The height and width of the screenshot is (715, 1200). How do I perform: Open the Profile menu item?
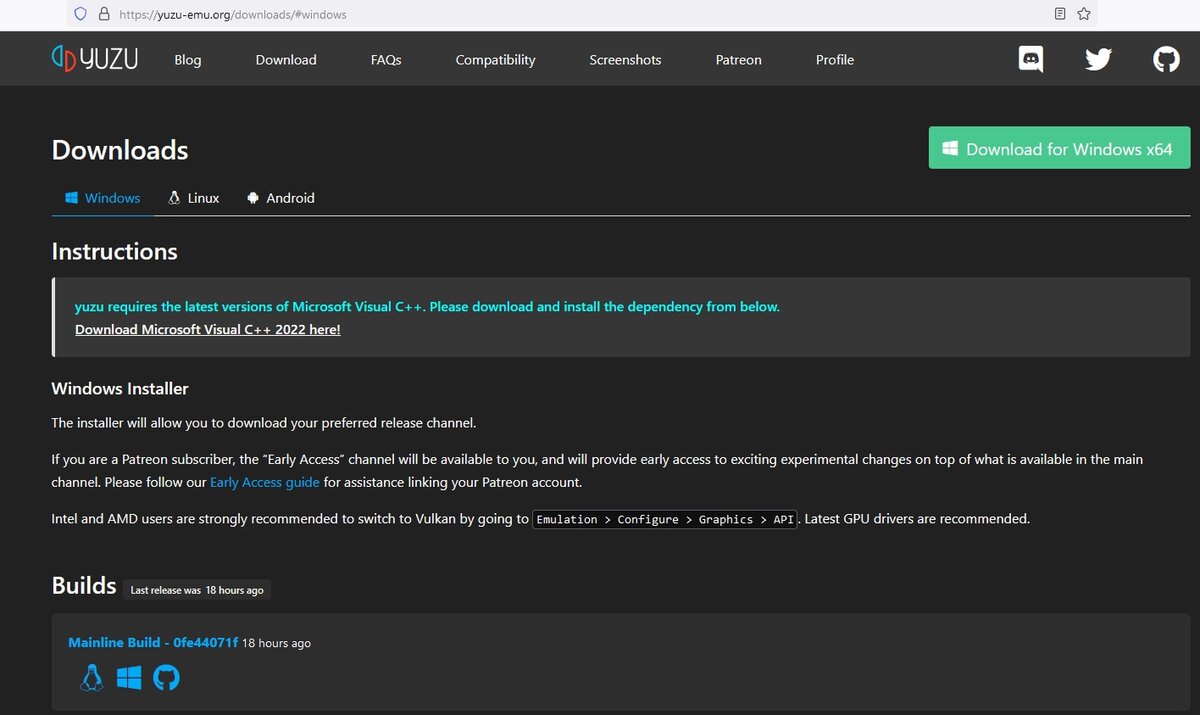click(x=835, y=60)
